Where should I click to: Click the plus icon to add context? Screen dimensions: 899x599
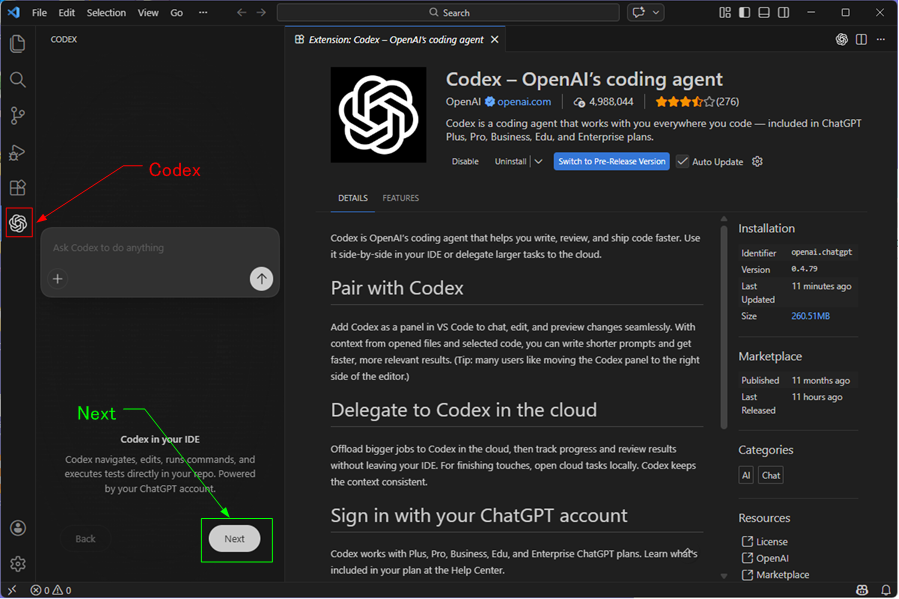(x=58, y=279)
